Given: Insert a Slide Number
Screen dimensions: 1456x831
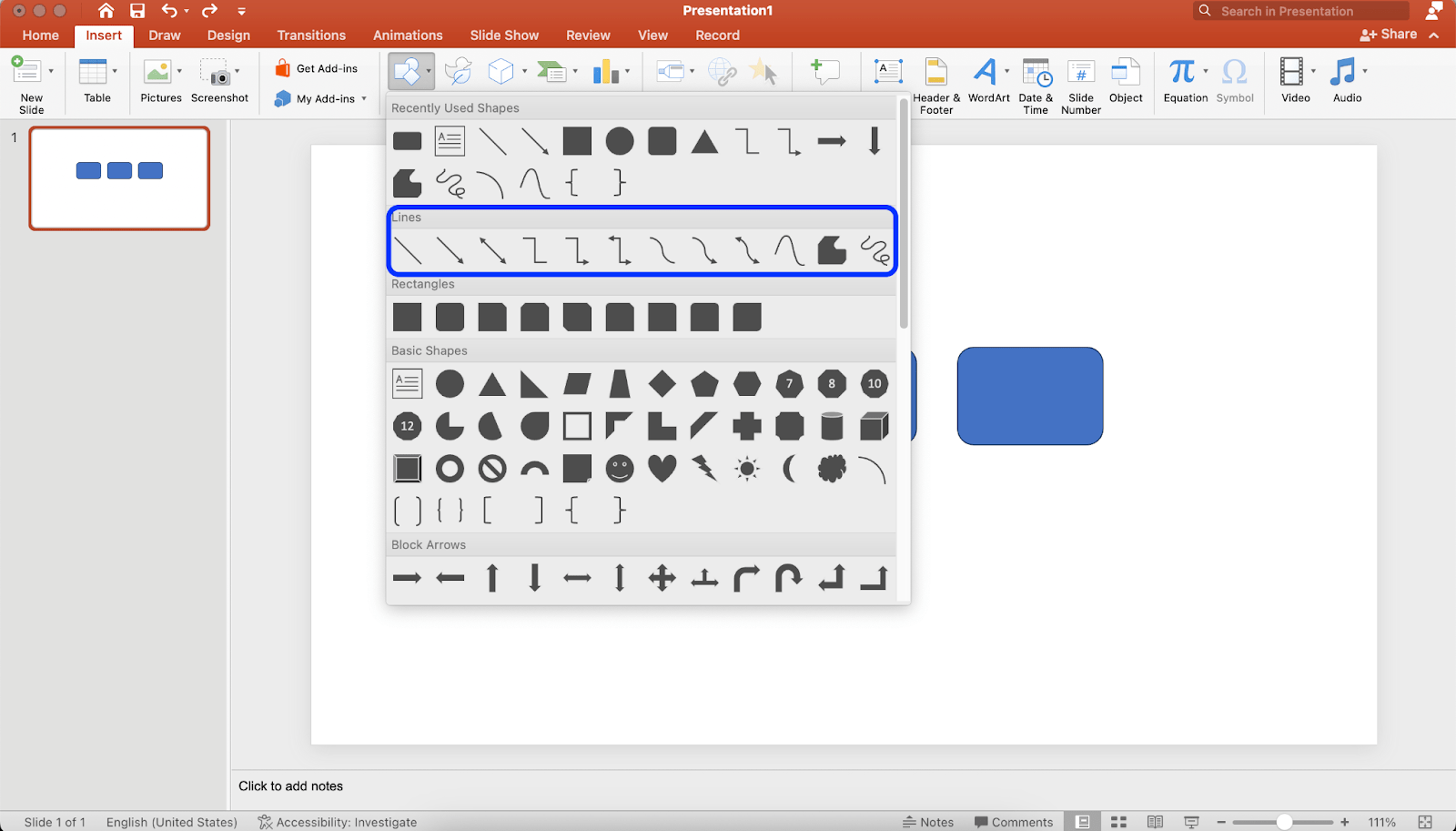Looking at the screenshot, I should tap(1080, 82).
